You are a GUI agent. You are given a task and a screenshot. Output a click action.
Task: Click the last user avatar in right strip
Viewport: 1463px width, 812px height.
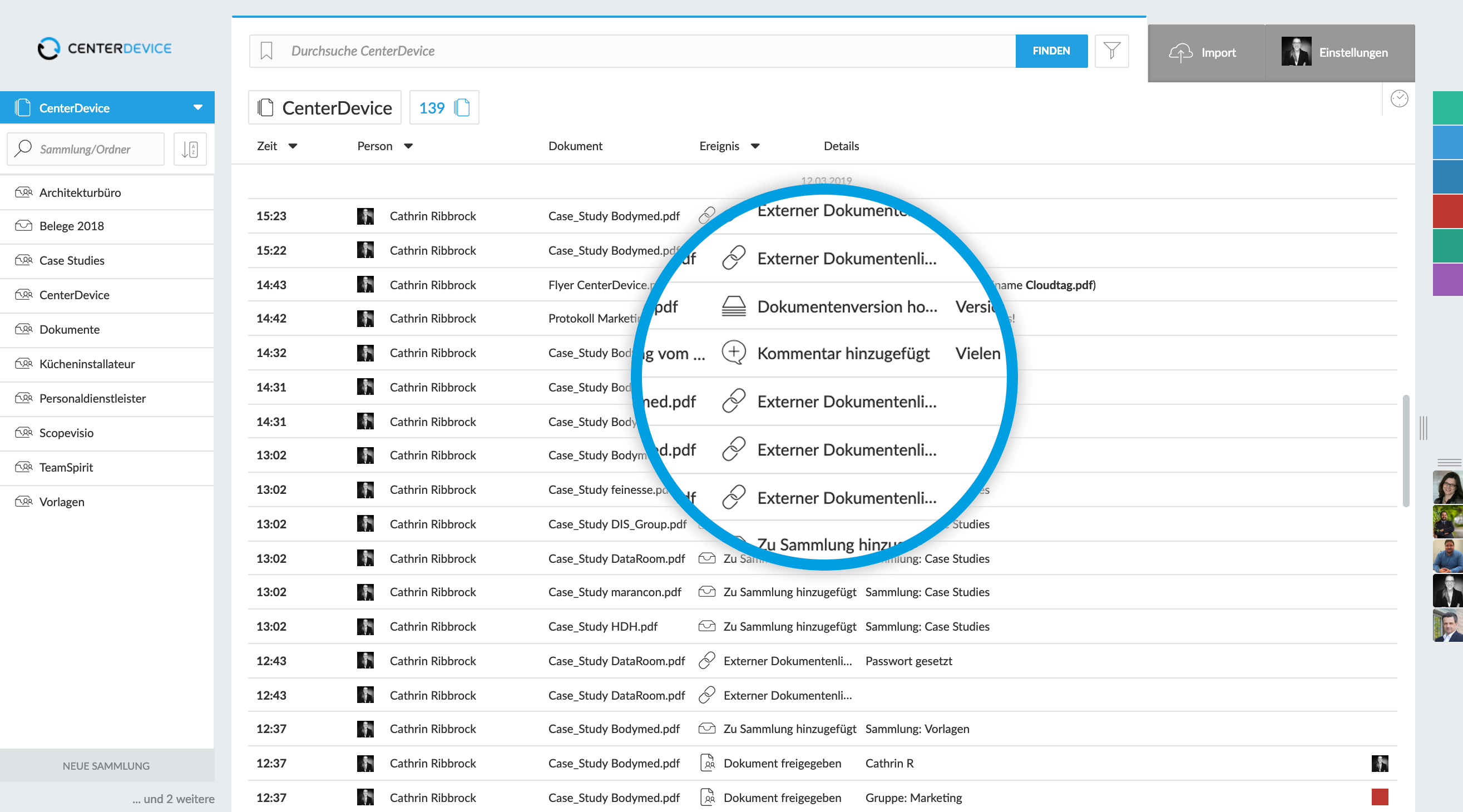pos(1447,625)
